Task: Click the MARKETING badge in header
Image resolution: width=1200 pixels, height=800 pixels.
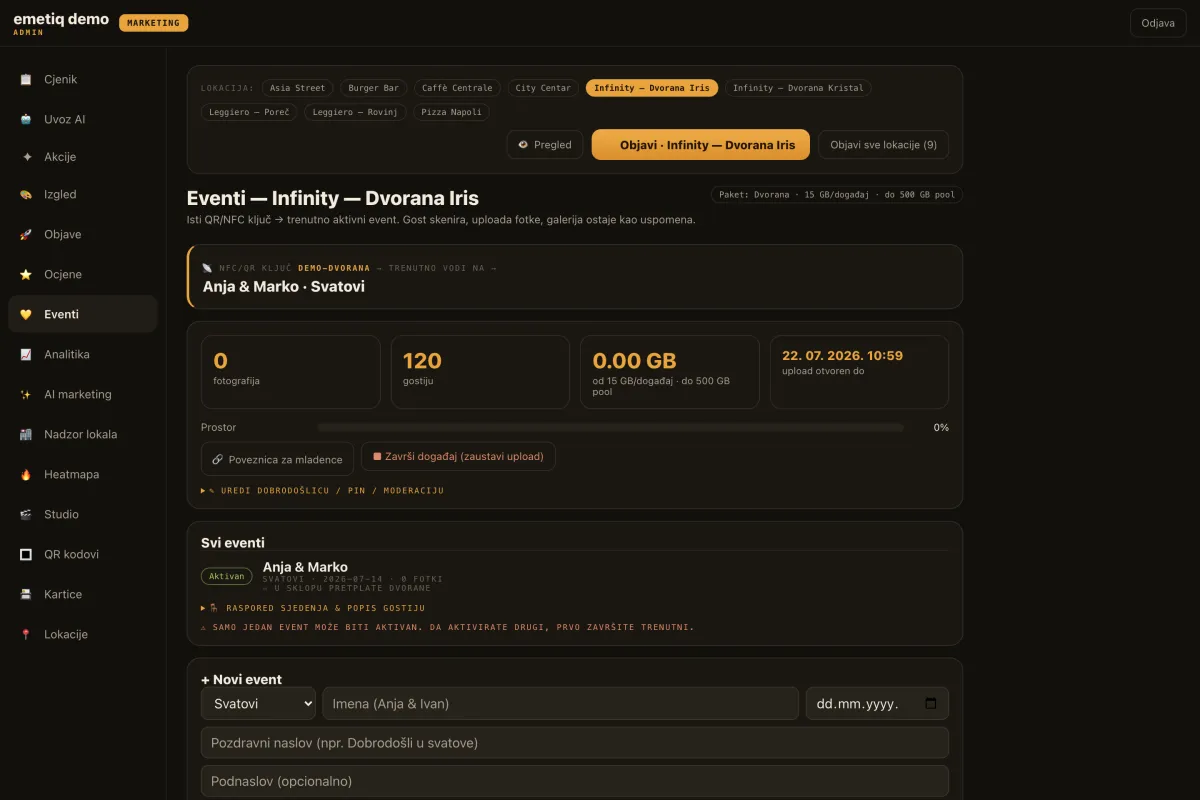Action: pyautogui.click(x=153, y=23)
